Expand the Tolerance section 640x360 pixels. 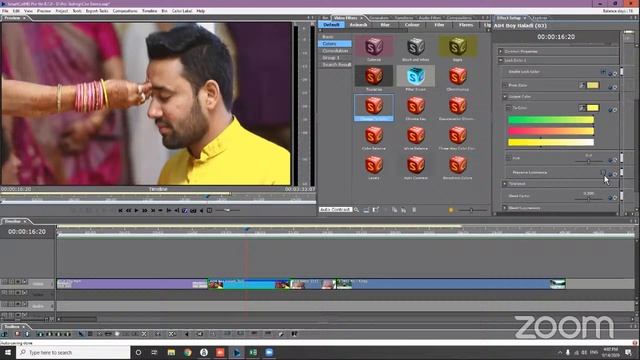(x=505, y=184)
